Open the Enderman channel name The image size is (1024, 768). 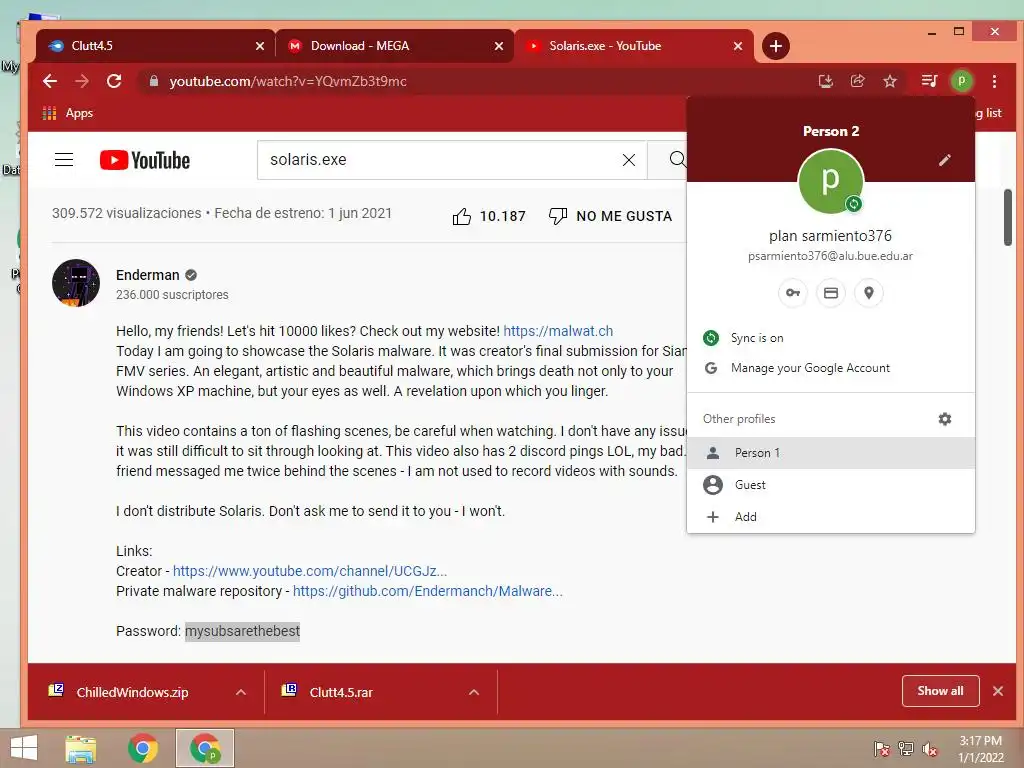click(x=148, y=275)
